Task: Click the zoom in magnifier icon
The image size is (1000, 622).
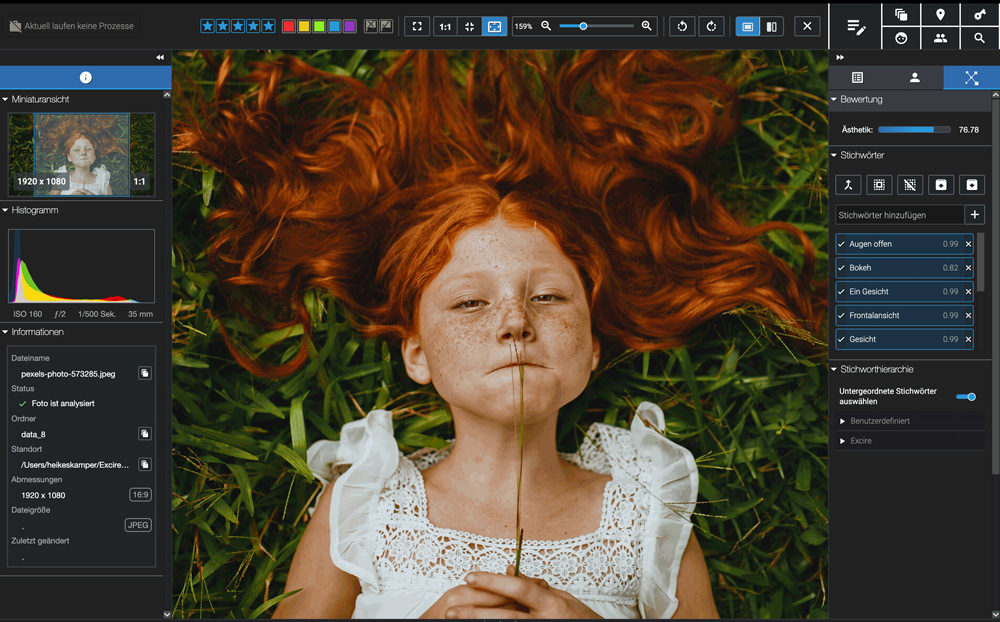Action: point(647,26)
